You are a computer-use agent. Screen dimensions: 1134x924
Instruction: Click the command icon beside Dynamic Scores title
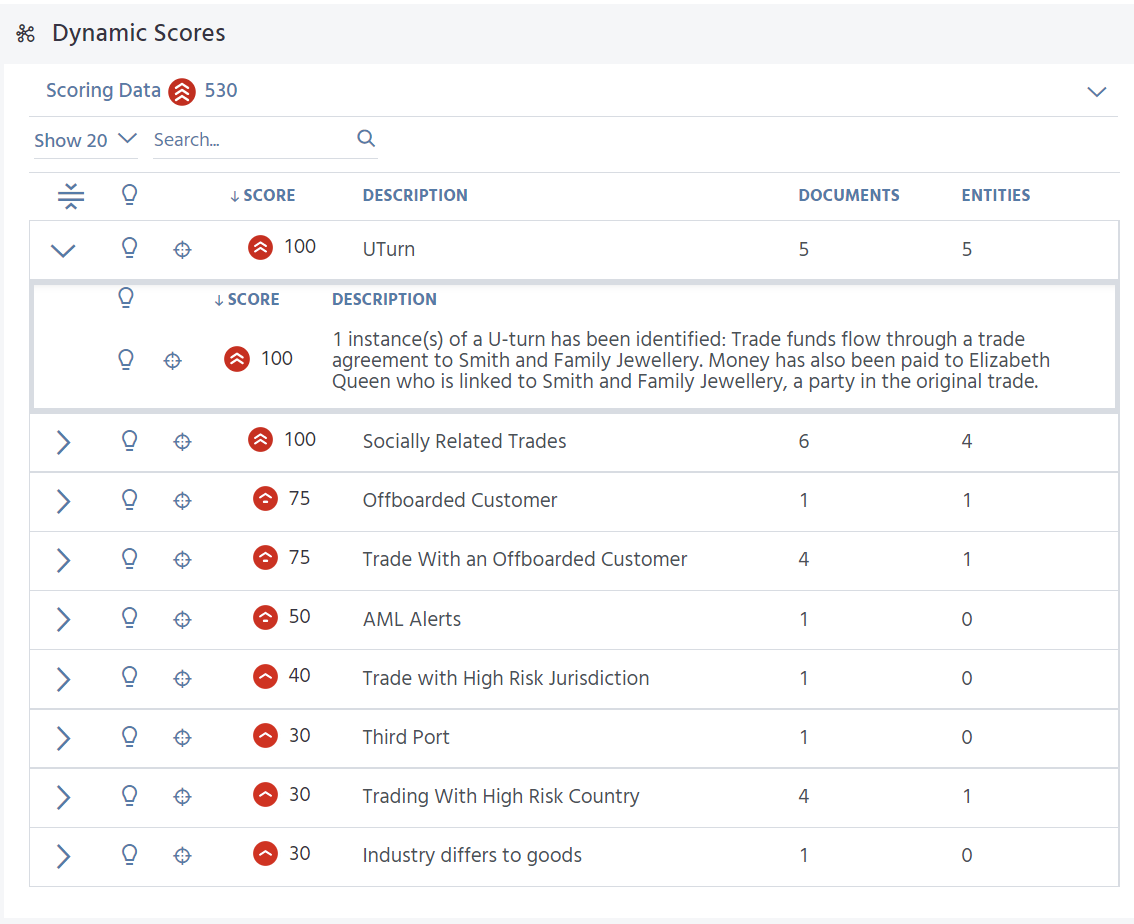pos(25,32)
